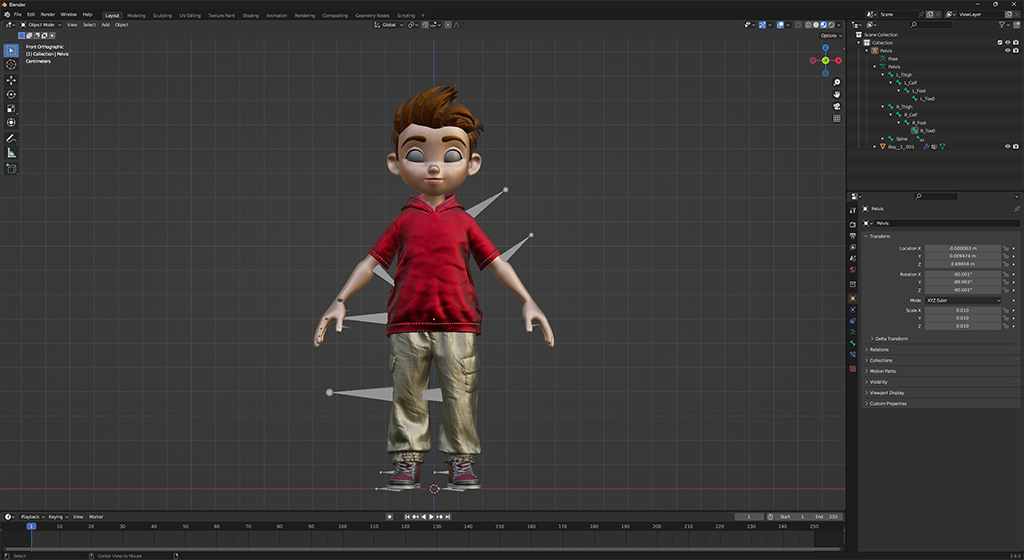Open the Object Constraints properties tab
This screenshot has height=560, width=1024.
[x=853, y=320]
